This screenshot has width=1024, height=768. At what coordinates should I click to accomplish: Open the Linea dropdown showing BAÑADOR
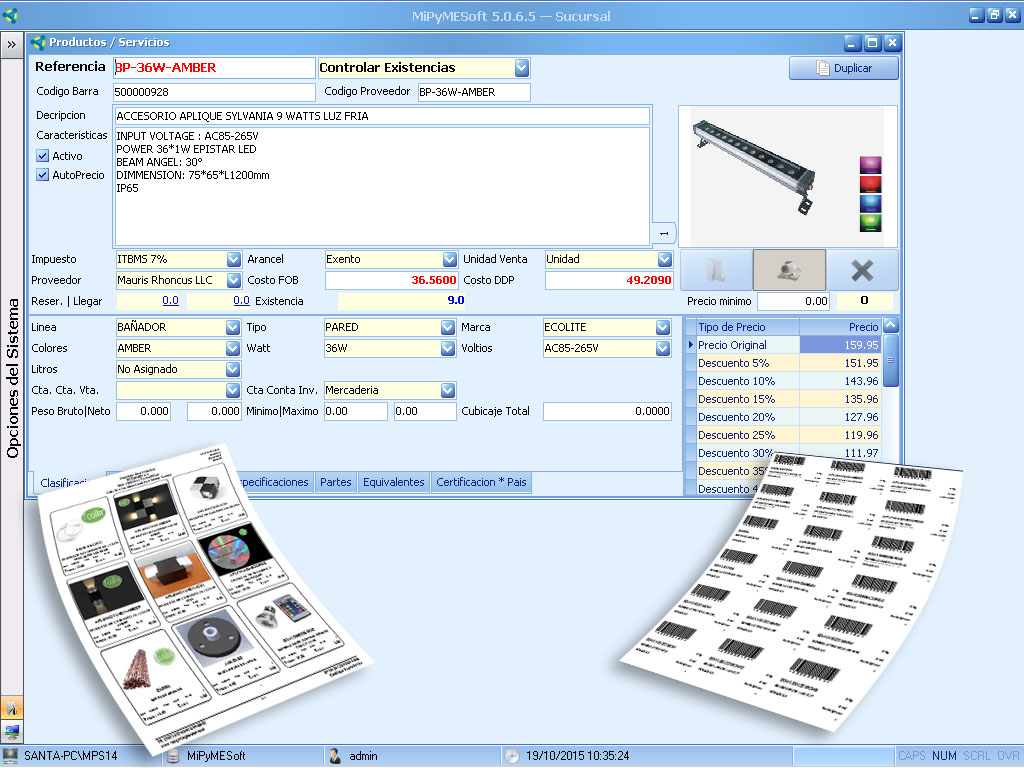[x=232, y=327]
